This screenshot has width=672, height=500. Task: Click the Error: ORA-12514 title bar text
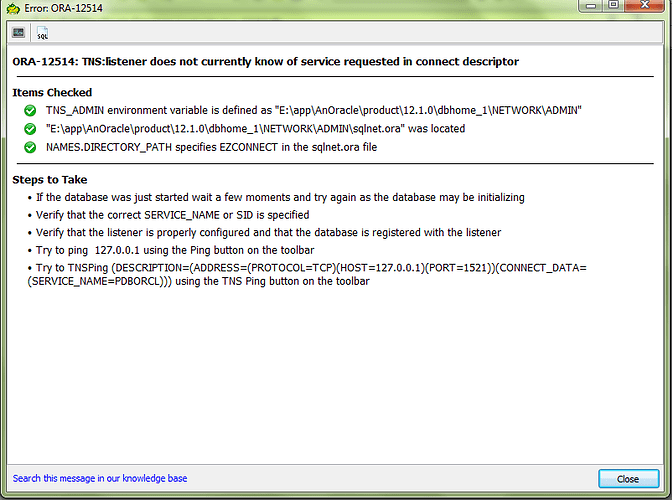[x=70, y=8]
